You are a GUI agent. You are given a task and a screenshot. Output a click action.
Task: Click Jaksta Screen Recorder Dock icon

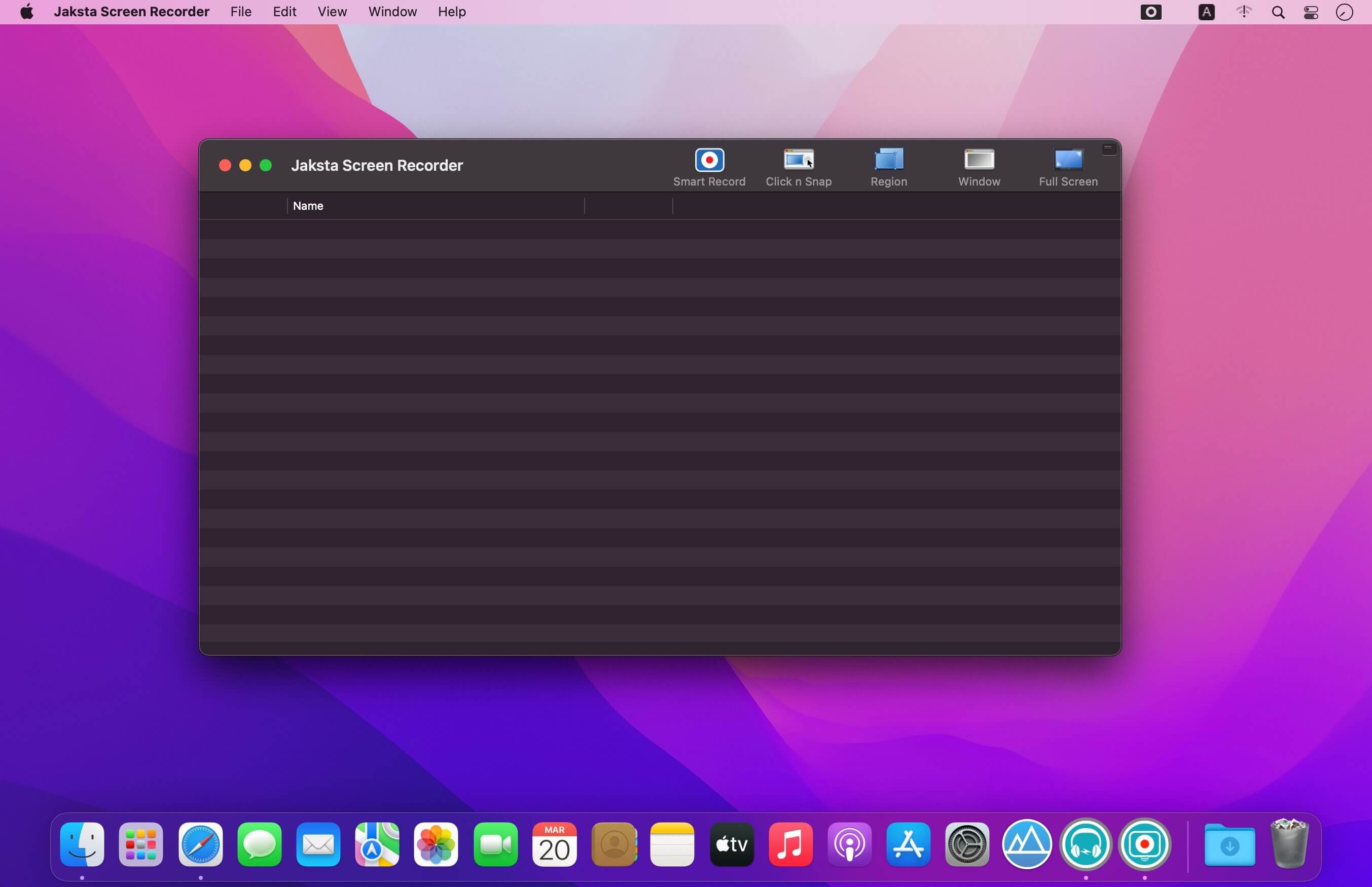coord(1144,844)
